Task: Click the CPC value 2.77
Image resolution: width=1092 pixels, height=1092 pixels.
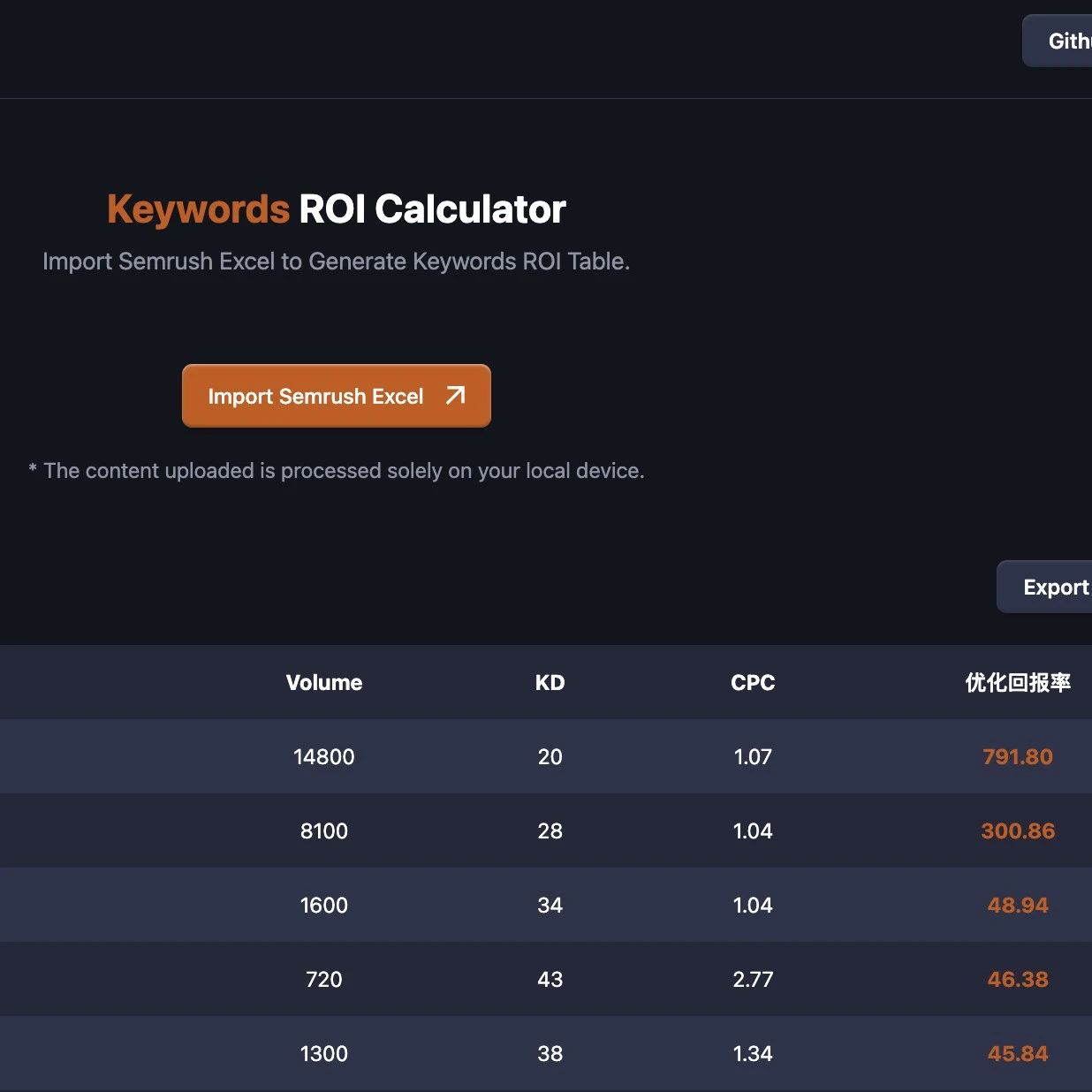Action: point(753,979)
